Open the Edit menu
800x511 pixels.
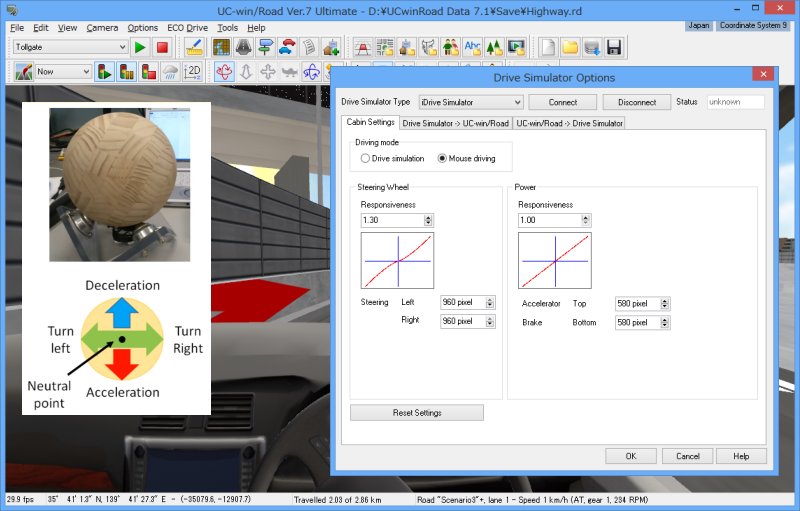click(41, 28)
